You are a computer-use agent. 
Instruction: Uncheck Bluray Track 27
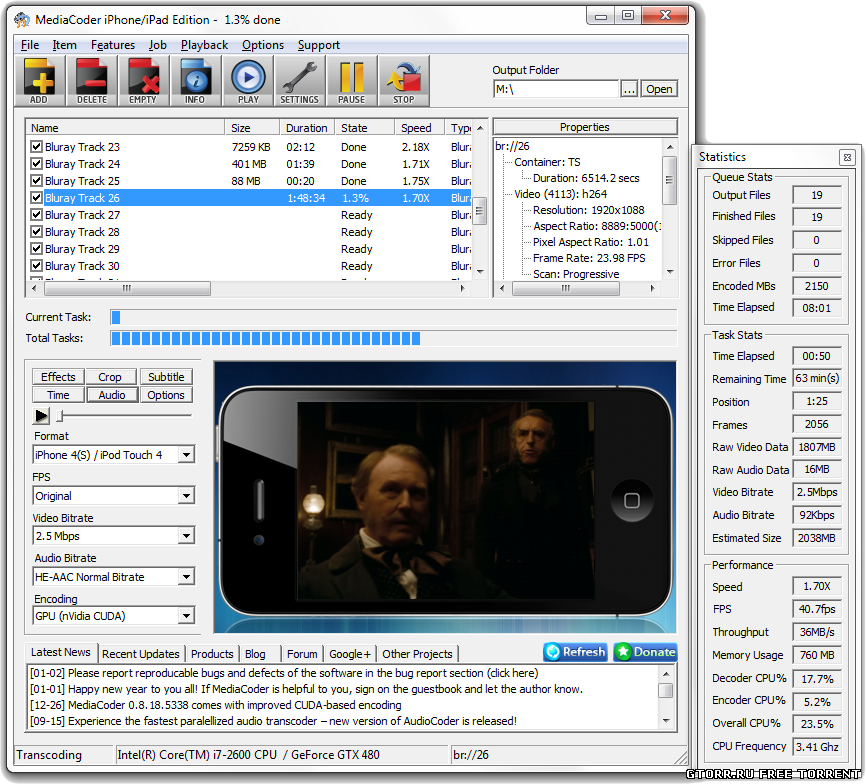click(x=36, y=215)
